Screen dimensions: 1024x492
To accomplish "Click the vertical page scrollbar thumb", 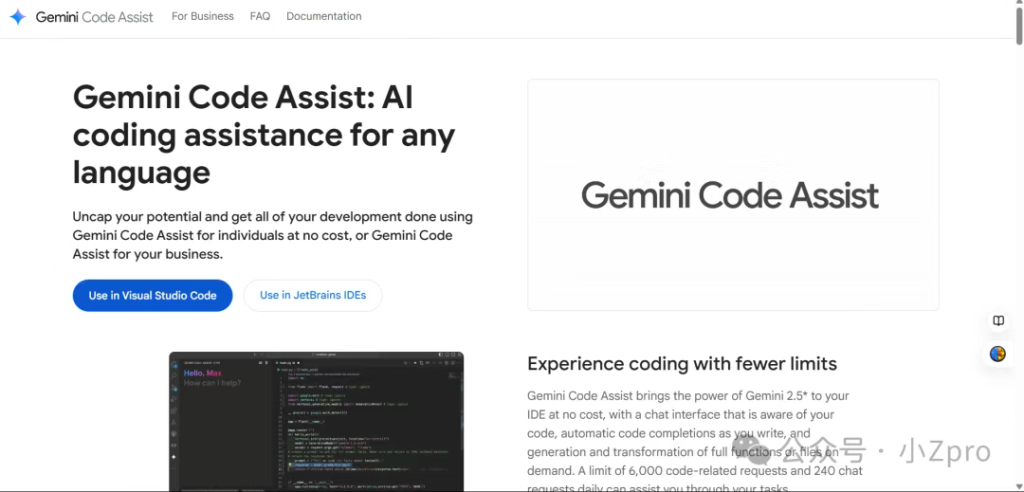I will click(1019, 24).
